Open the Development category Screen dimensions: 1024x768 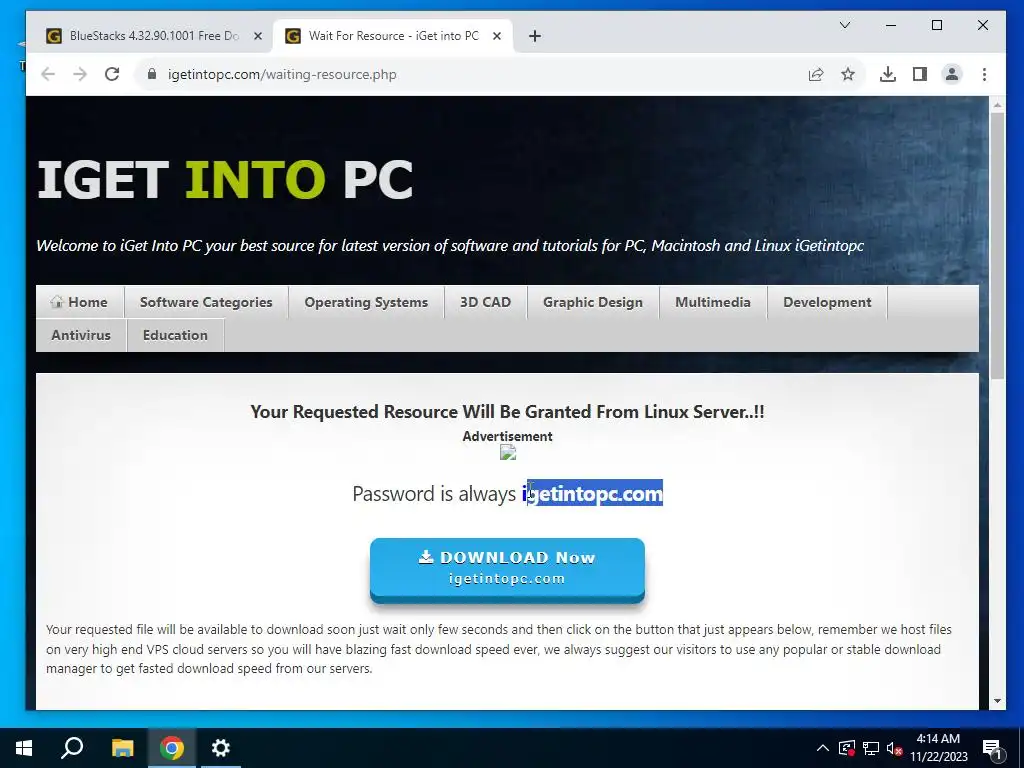827,302
